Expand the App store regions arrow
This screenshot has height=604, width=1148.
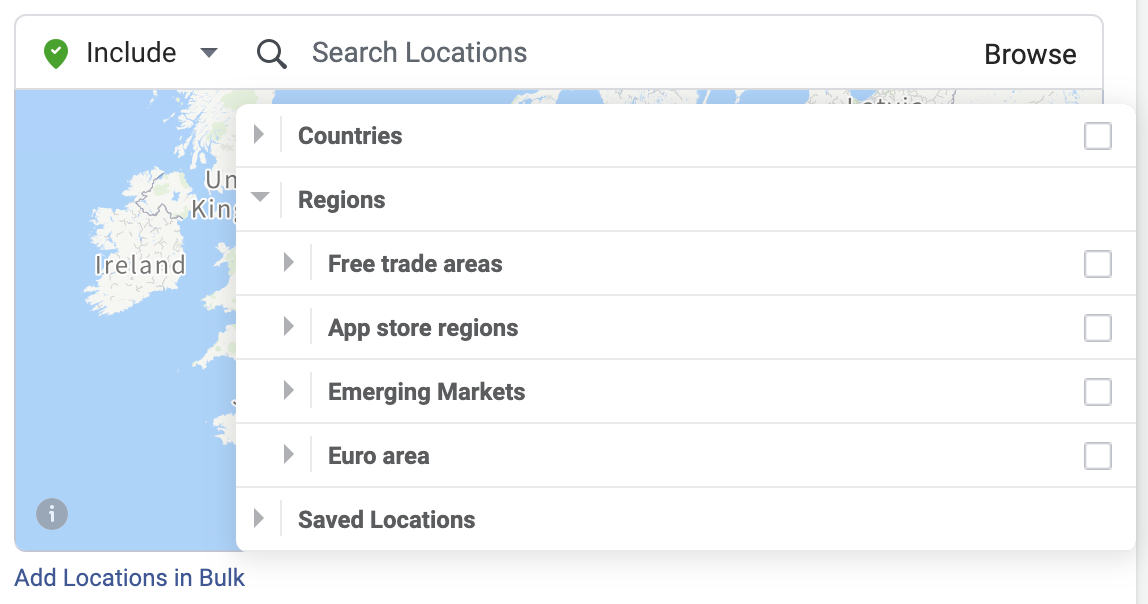(x=289, y=327)
